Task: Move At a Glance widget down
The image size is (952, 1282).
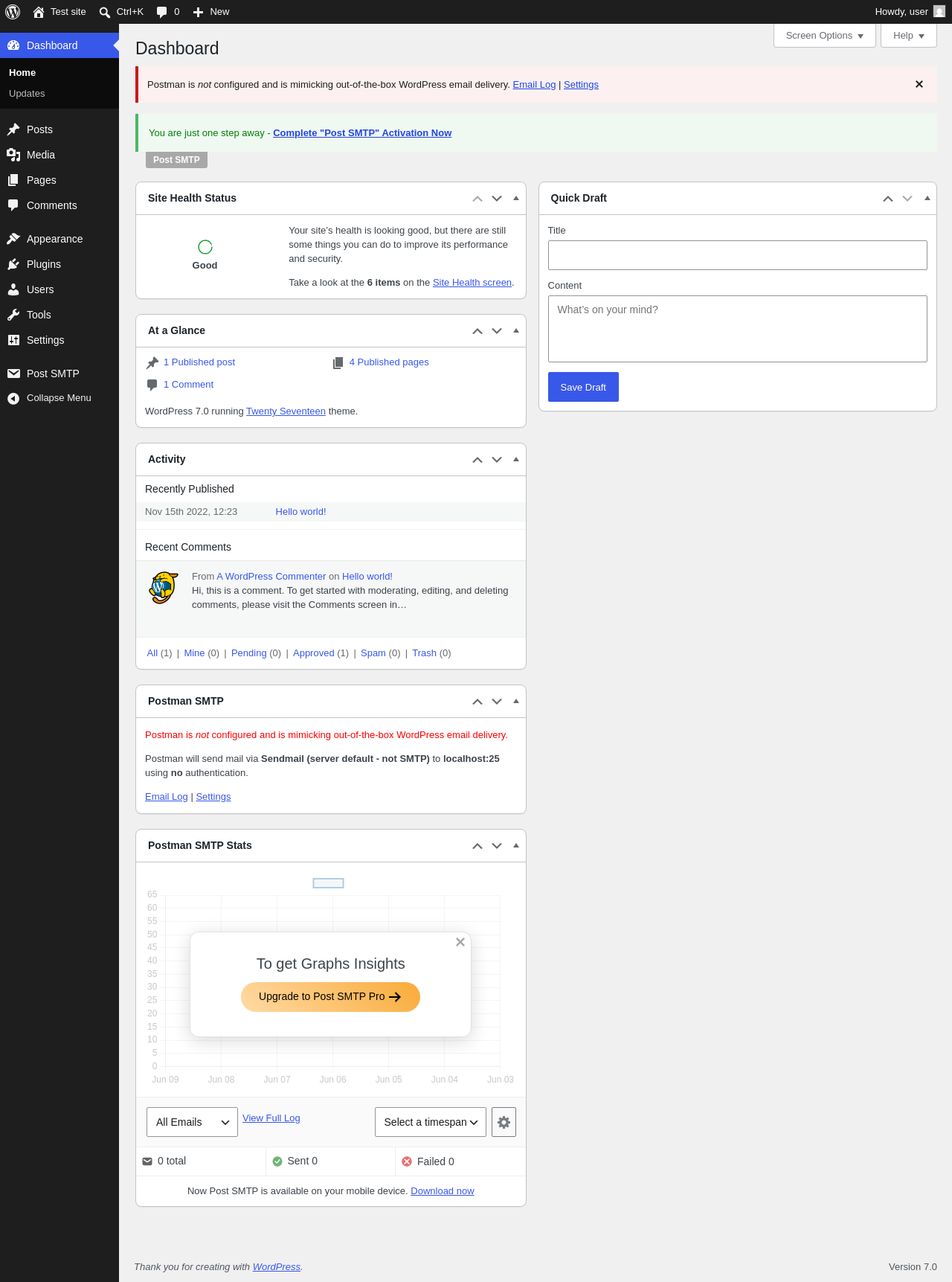Action: coord(497,331)
